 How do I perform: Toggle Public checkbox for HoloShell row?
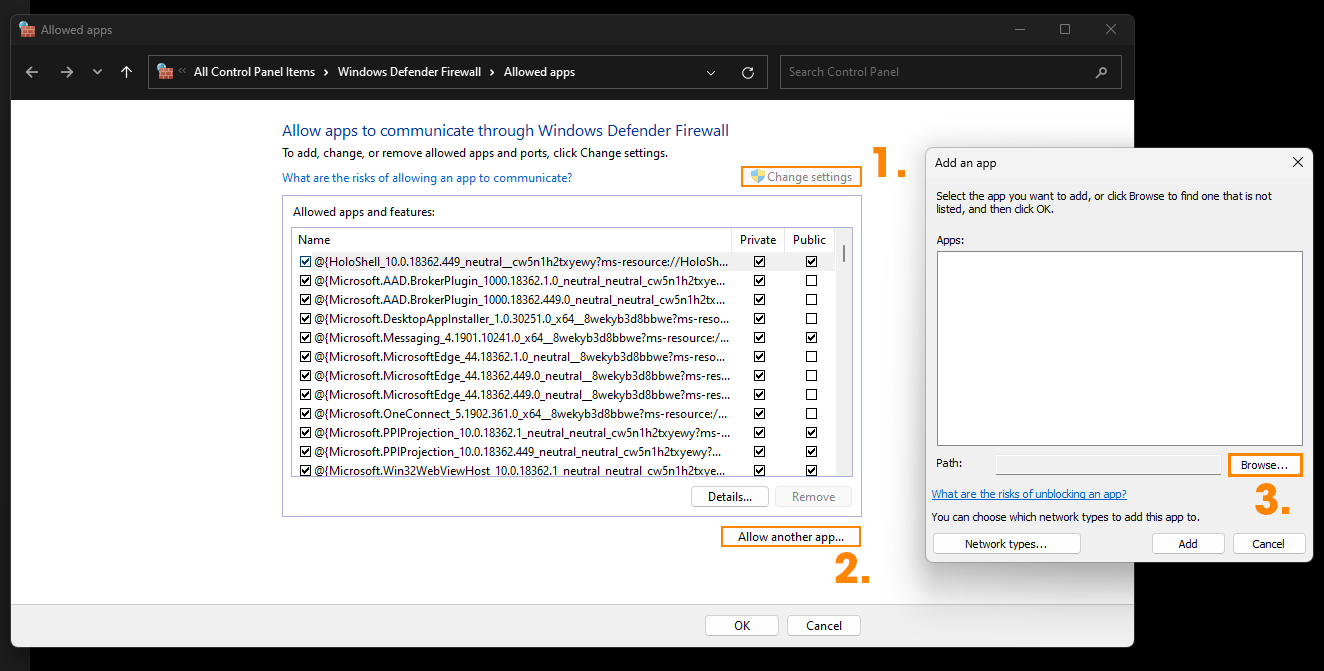click(x=811, y=262)
